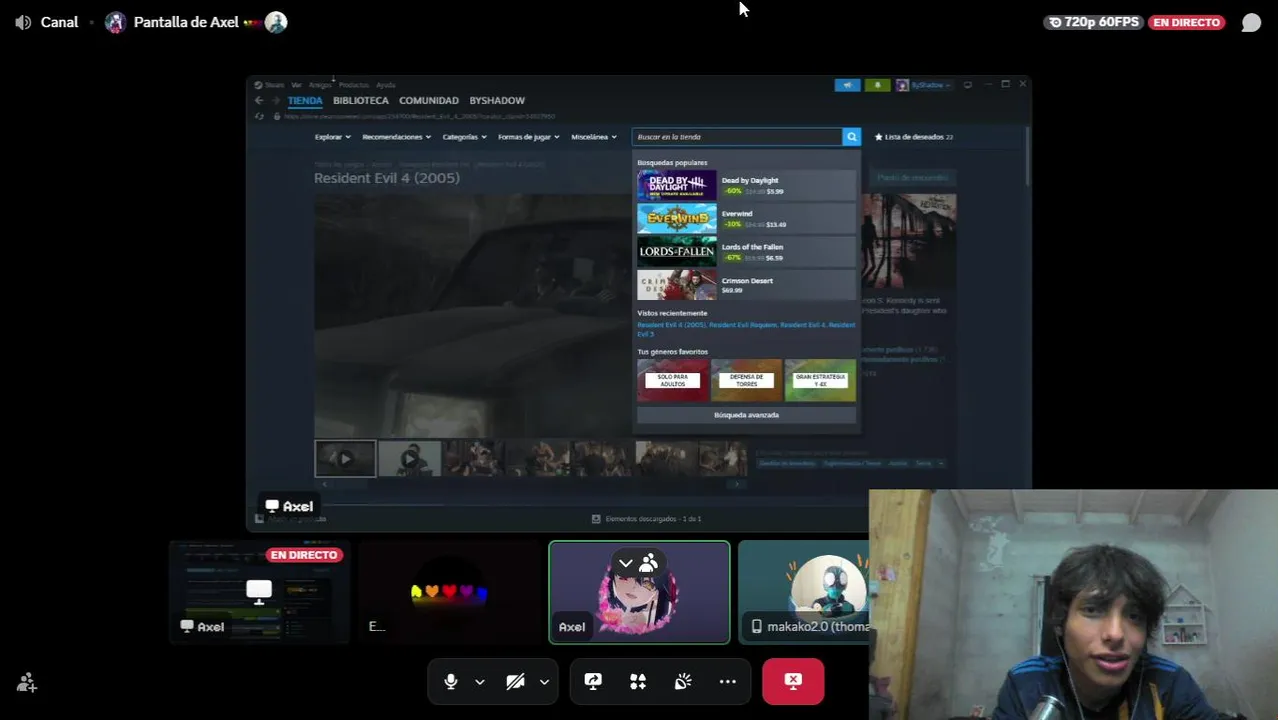The width and height of the screenshot is (1278, 720).
Task: Open Defensa de torres genre tile
Action: coord(746,380)
